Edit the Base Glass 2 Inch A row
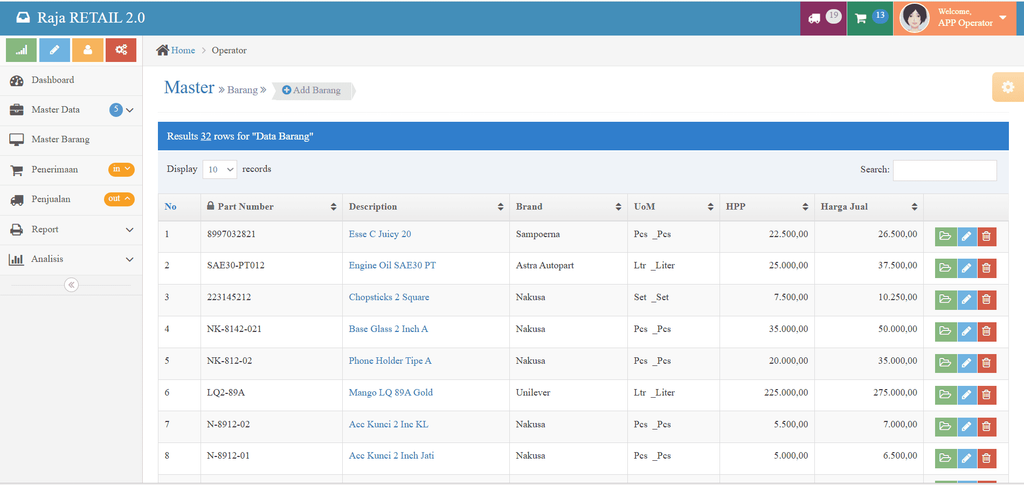This screenshot has width=1024, height=485. [x=967, y=331]
